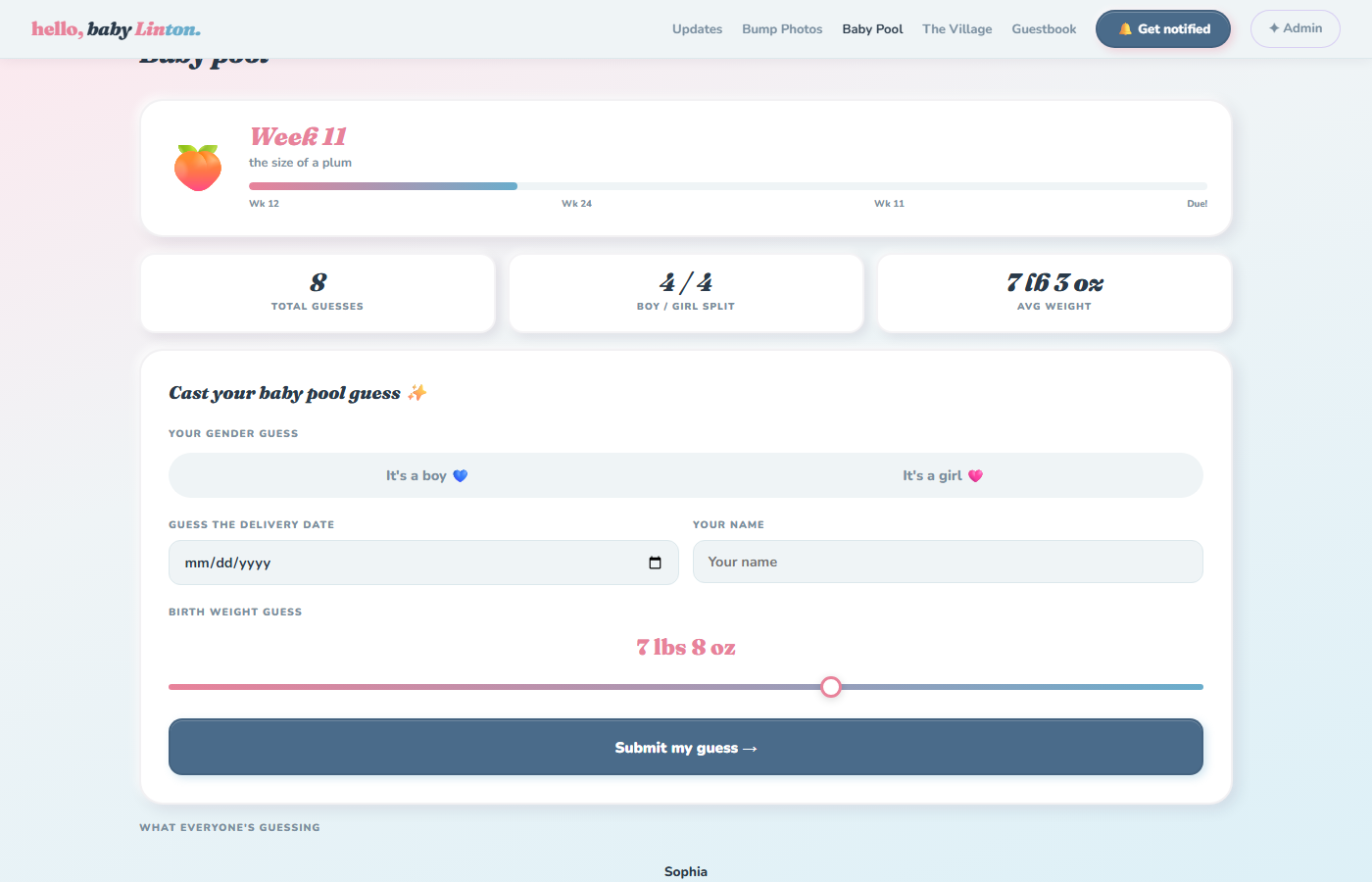
Task: Click "the size of a plum" text
Action: click(300, 163)
